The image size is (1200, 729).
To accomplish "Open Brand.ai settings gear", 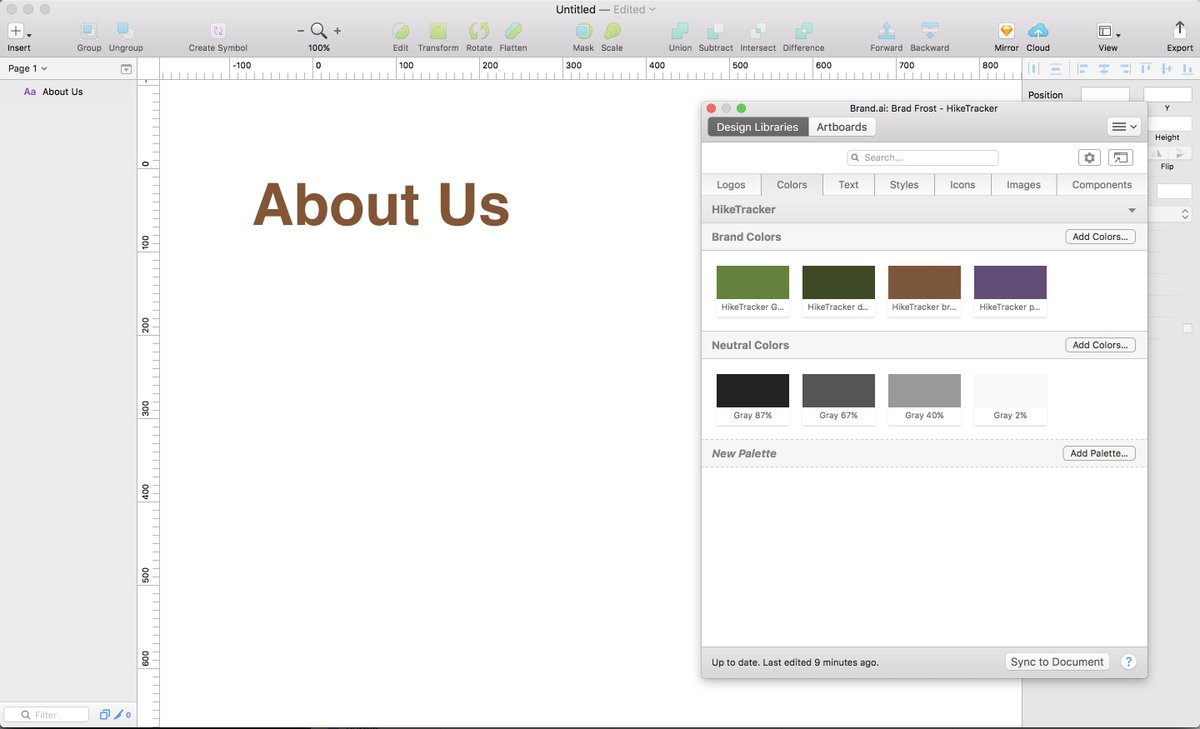I will click(x=1090, y=158).
